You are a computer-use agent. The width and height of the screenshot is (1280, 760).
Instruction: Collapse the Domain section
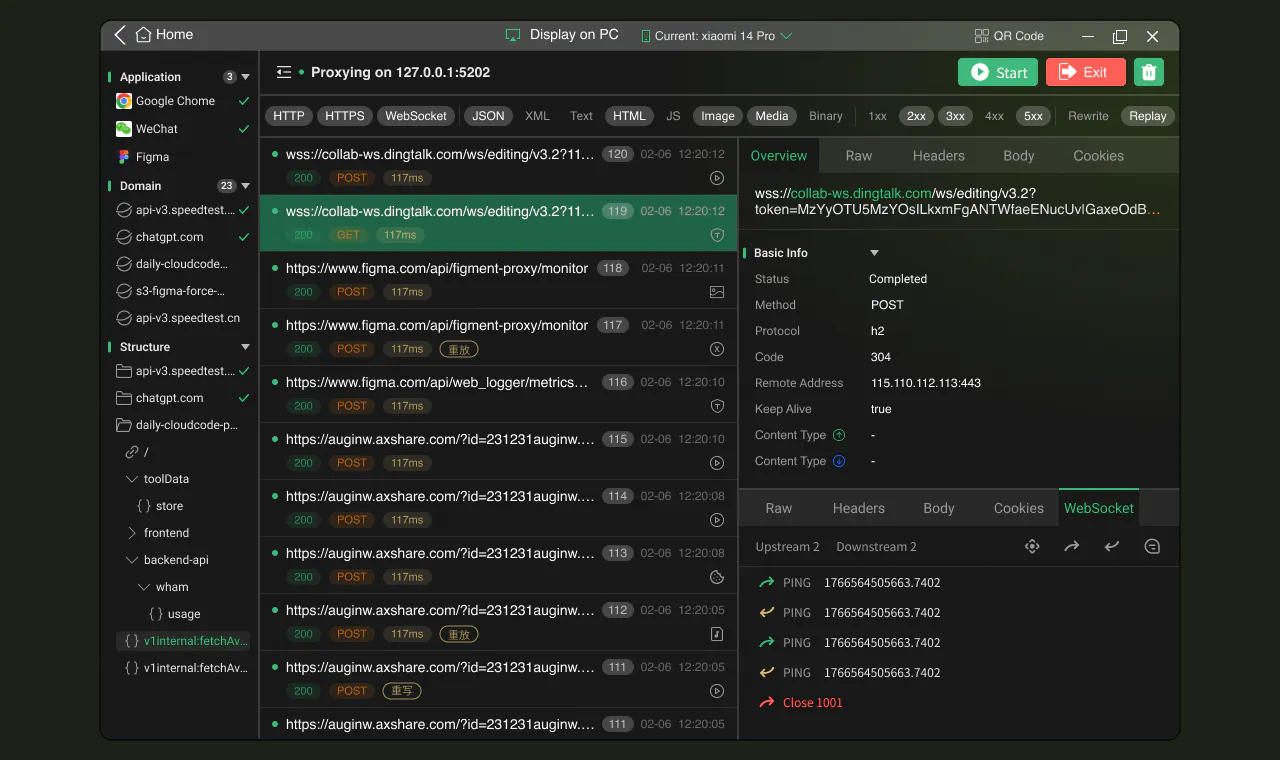[245, 186]
